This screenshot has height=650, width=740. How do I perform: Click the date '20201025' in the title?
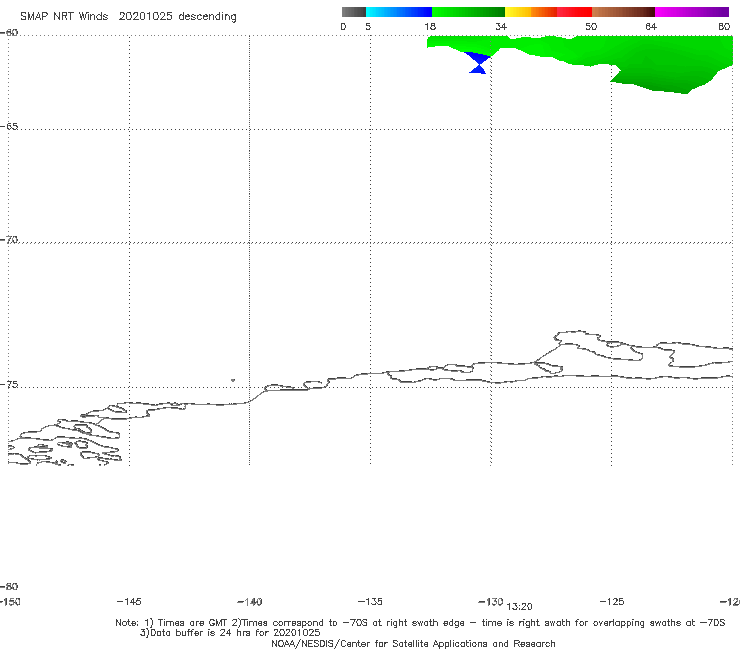point(145,17)
